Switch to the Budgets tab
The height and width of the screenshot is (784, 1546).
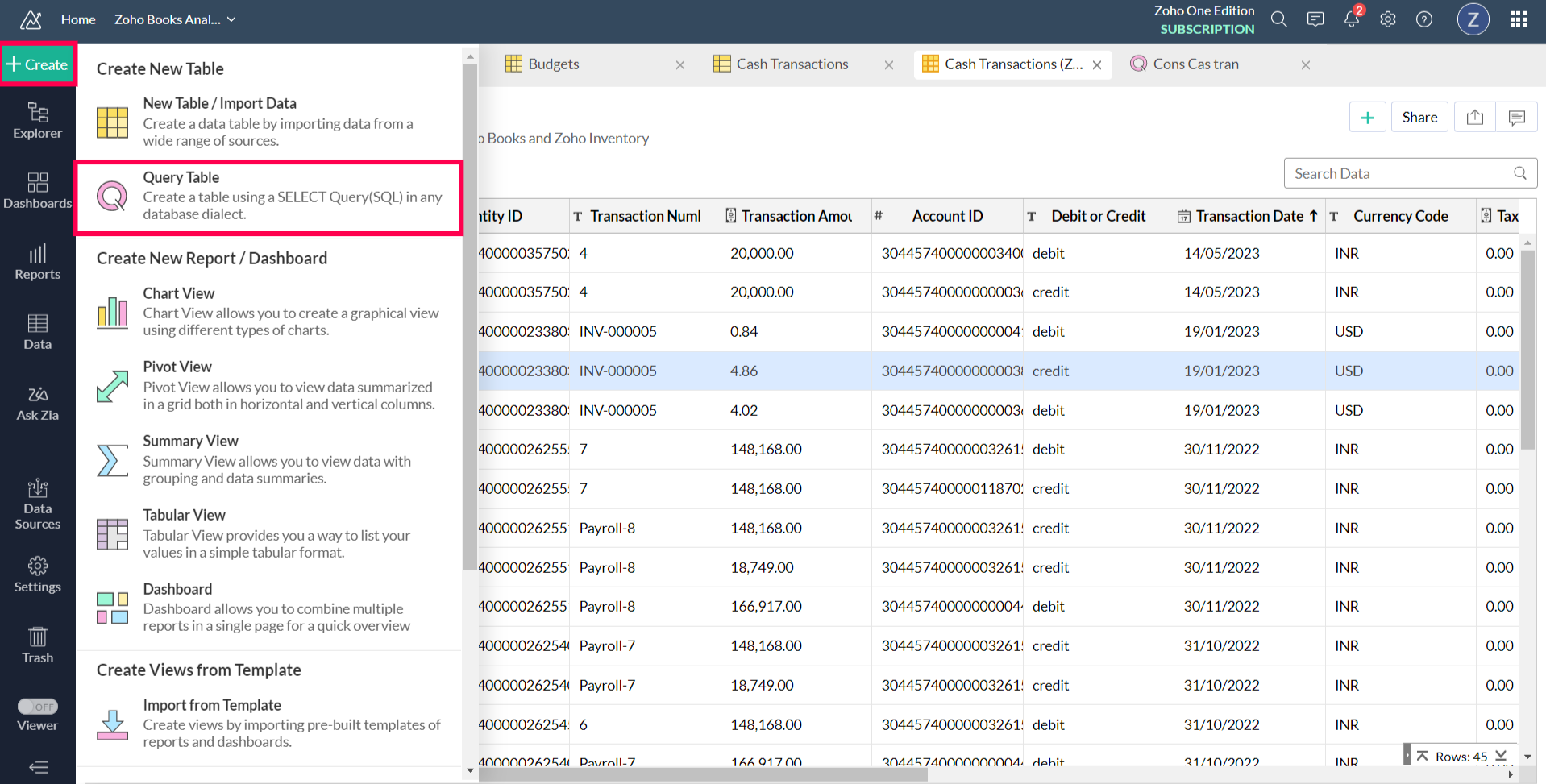(553, 64)
